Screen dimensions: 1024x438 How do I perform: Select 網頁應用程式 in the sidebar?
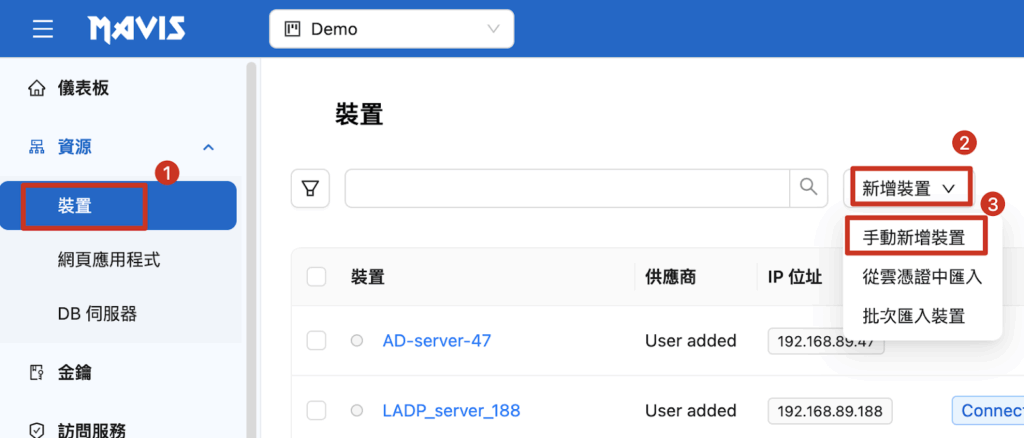(109, 260)
